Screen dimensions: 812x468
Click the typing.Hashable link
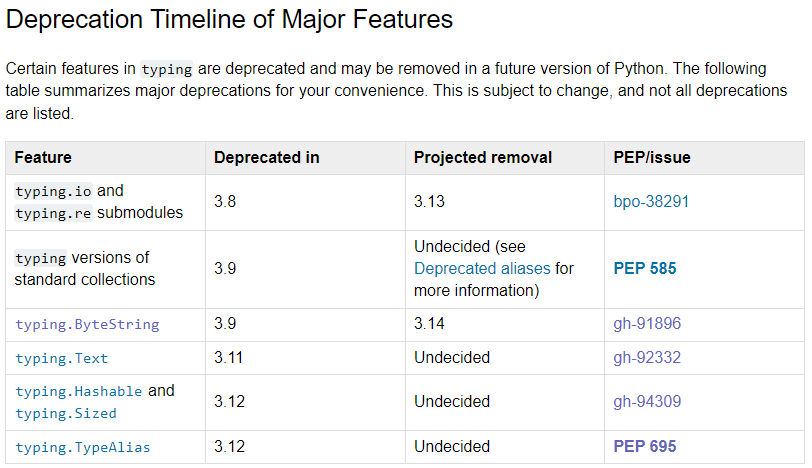click(x=79, y=391)
